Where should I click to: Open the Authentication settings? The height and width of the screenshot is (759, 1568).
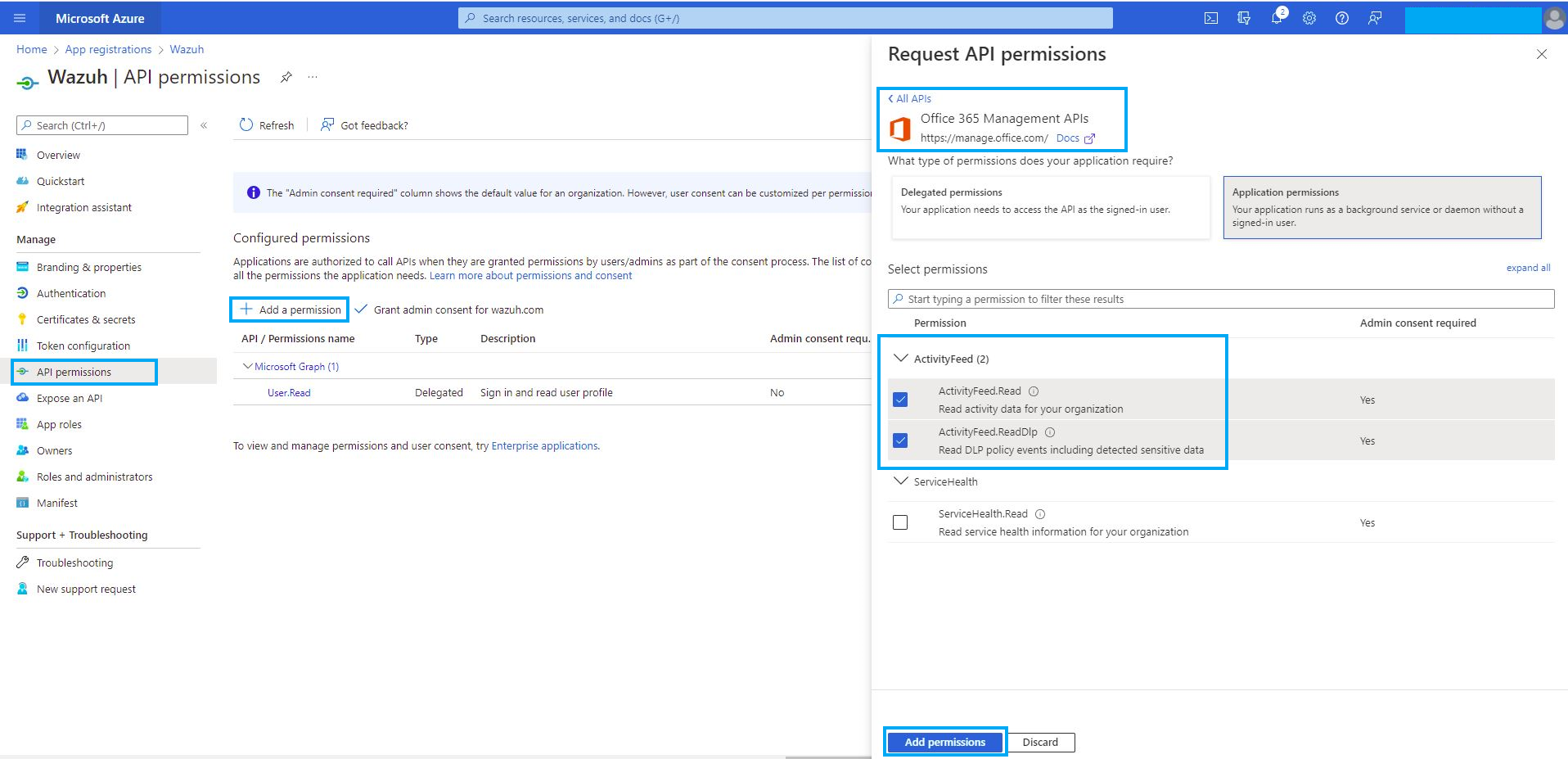coord(72,293)
